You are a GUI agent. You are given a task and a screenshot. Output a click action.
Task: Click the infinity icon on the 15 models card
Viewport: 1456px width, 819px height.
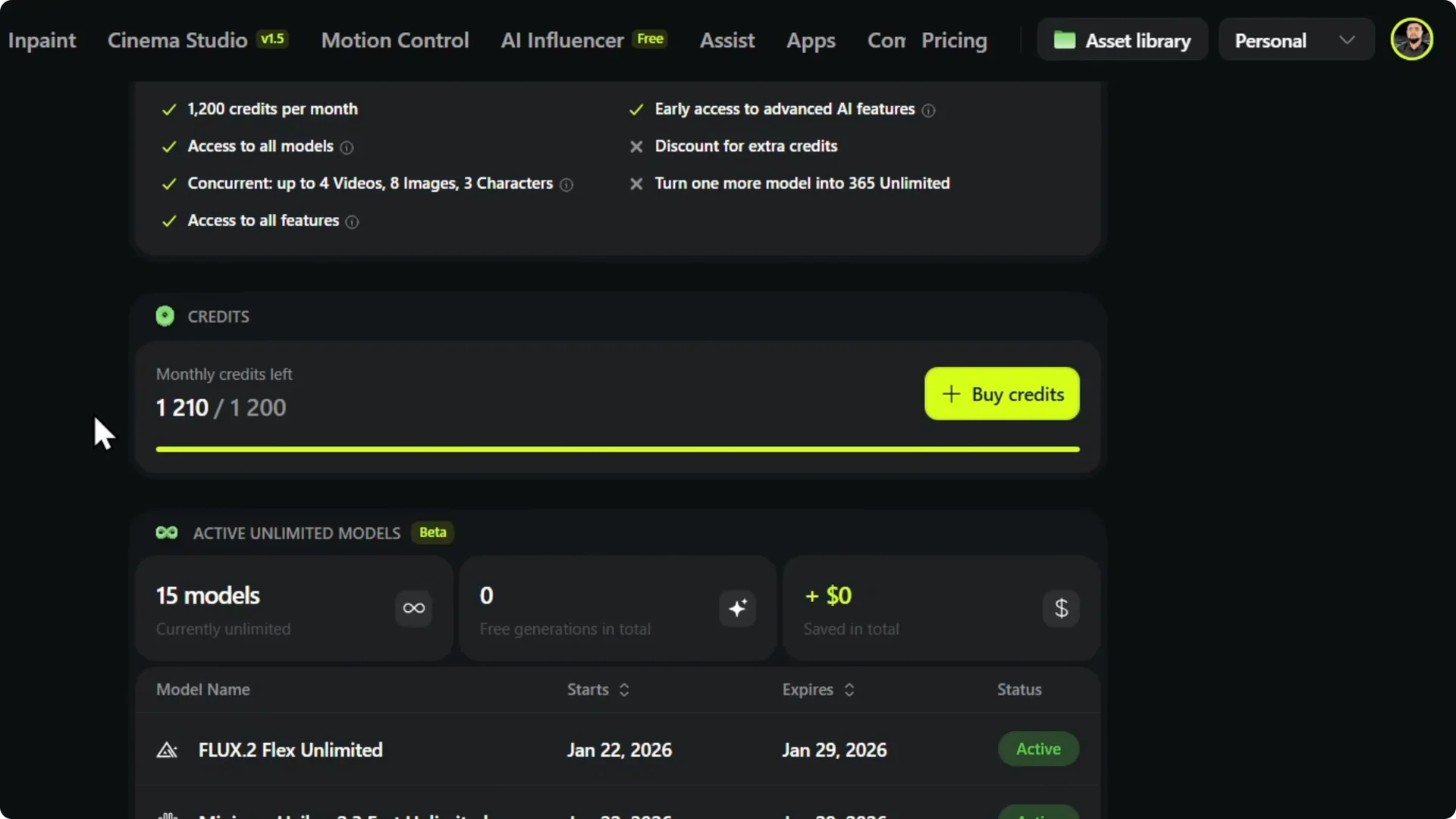point(413,608)
